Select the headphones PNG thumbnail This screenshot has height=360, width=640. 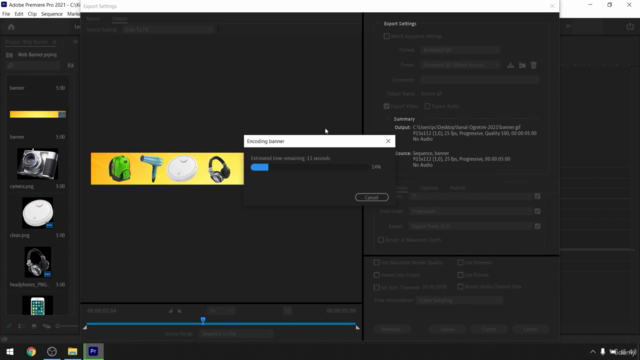tap(38, 262)
